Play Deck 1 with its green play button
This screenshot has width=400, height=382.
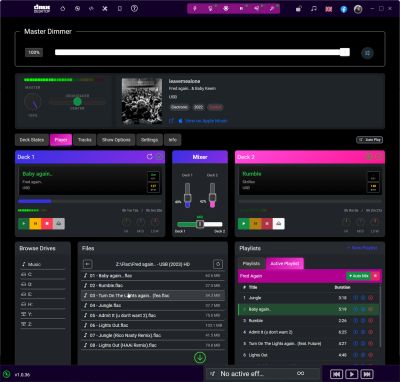click(x=24, y=223)
